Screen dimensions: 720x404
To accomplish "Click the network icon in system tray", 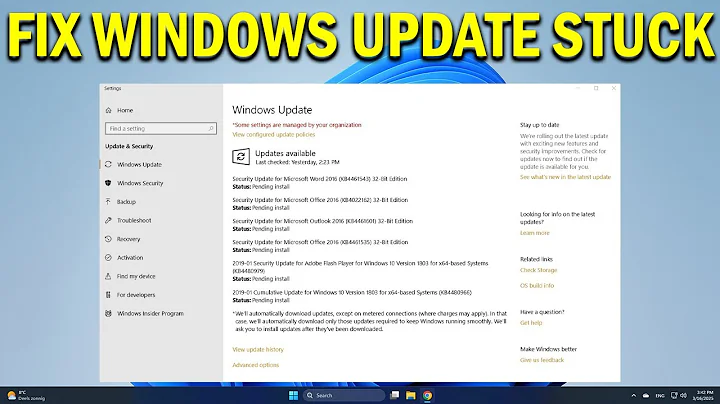I will pyautogui.click(x=674, y=395).
